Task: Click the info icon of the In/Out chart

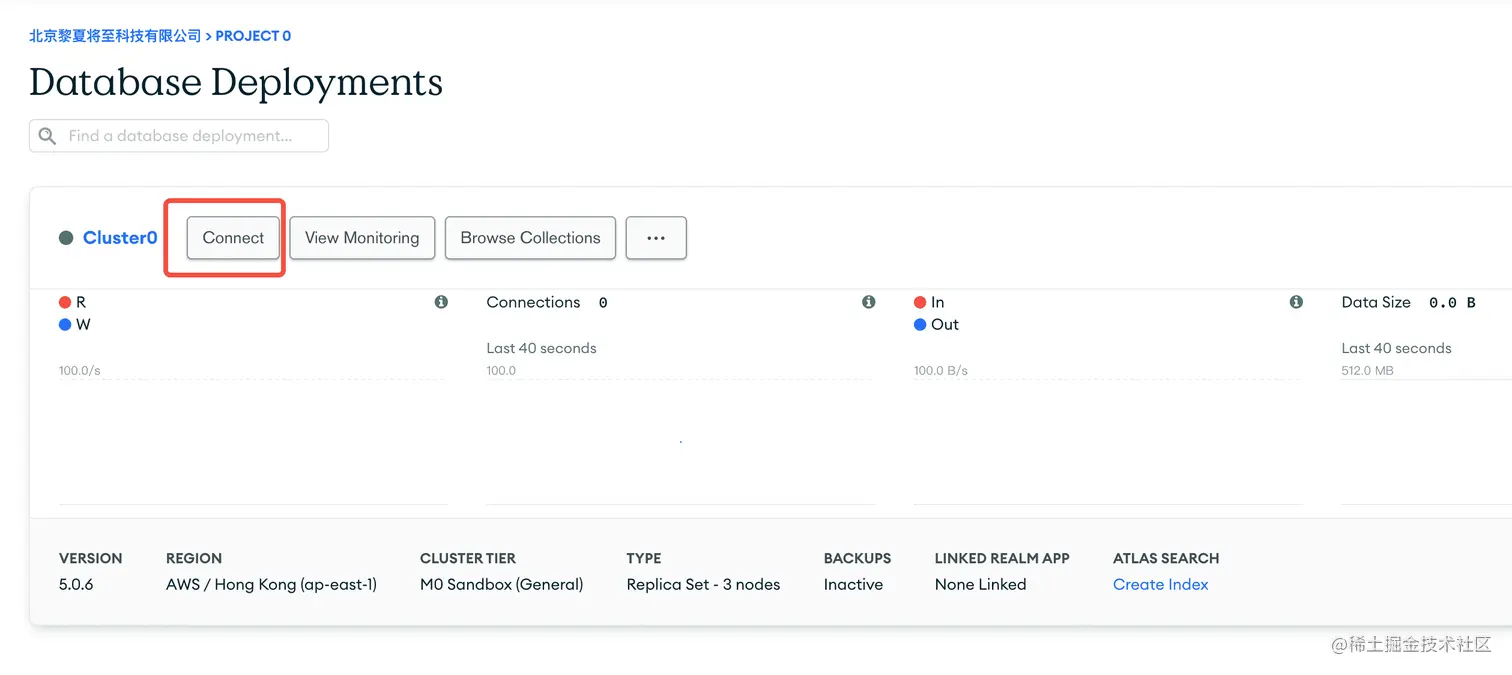Action: coord(1296,302)
